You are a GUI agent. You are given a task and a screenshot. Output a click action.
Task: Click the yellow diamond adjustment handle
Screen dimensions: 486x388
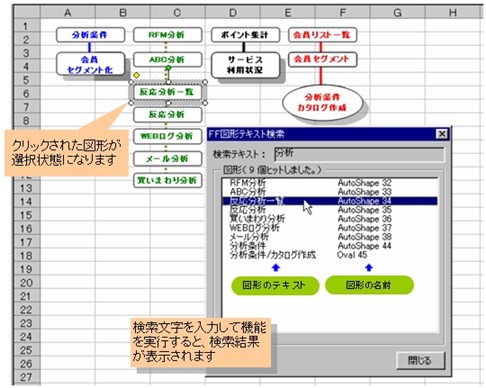coord(136,75)
